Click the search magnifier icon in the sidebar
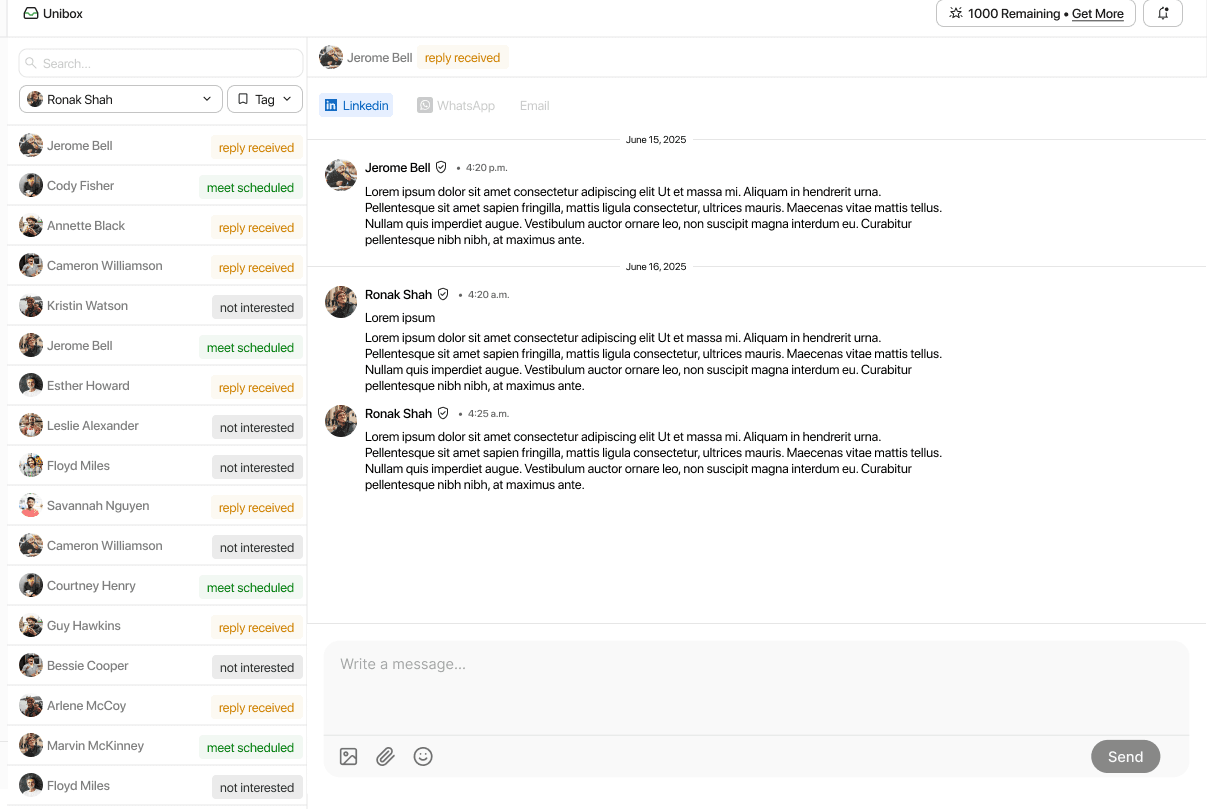The width and height of the screenshot is (1207, 809). [32, 62]
